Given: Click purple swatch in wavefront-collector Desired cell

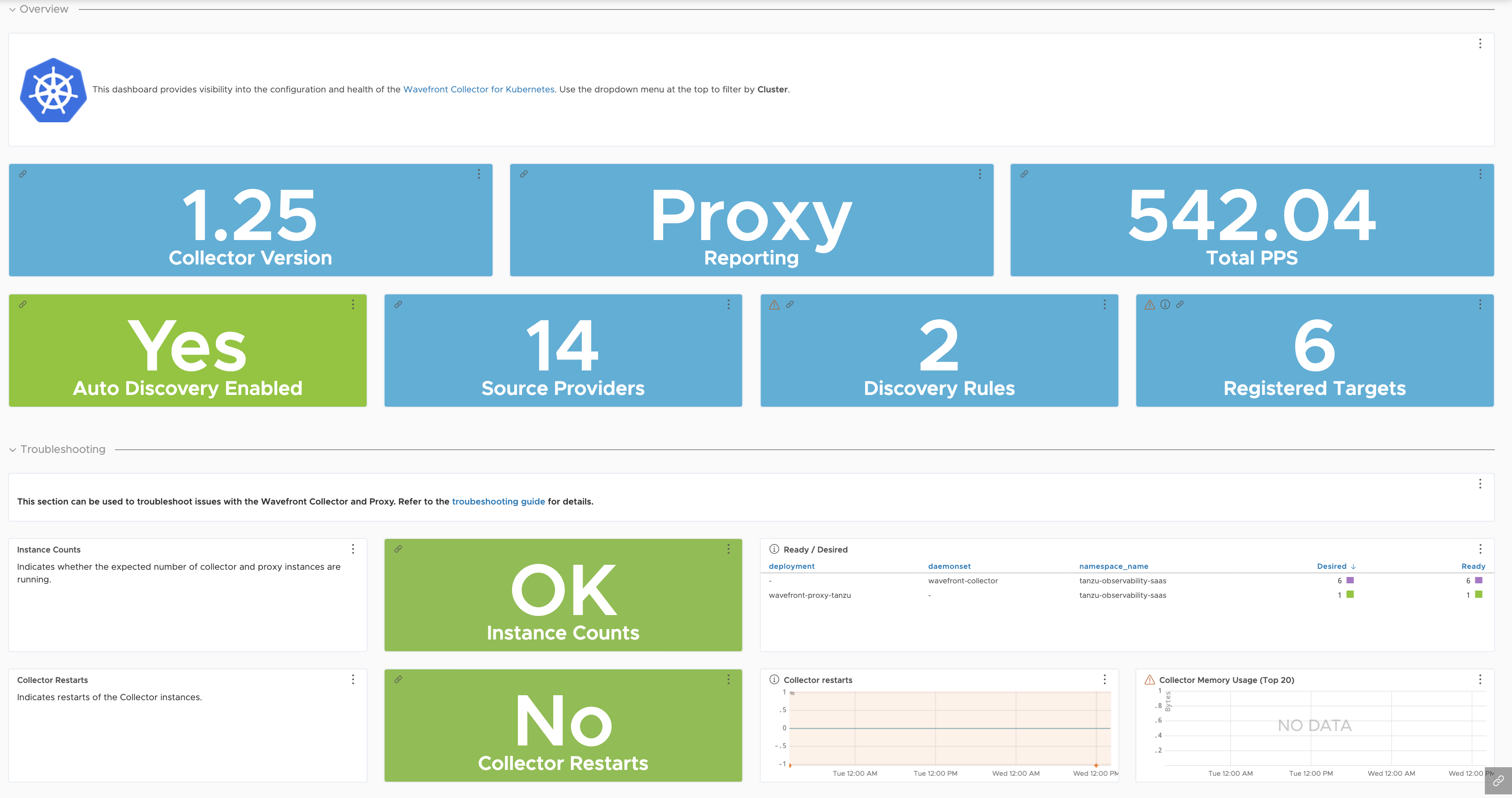Looking at the screenshot, I should (x=1349, y=580).
